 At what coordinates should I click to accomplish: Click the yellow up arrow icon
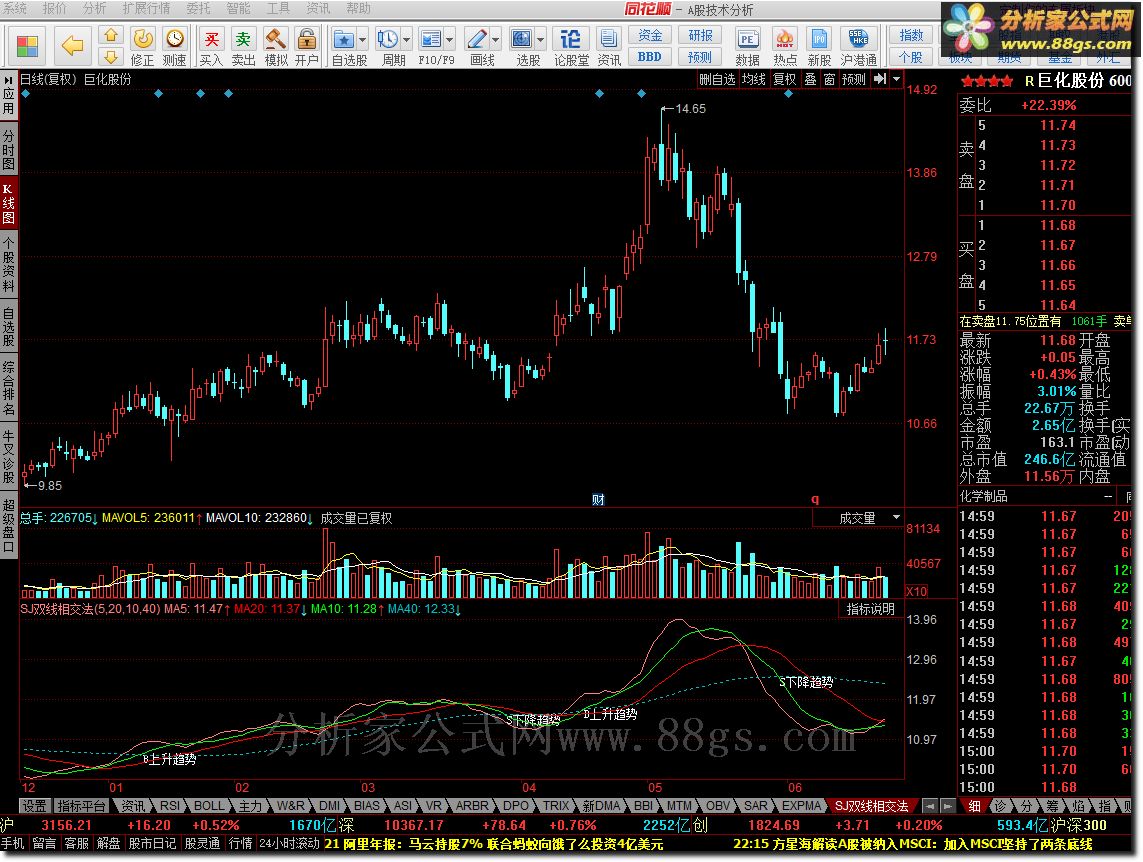[x=110, y=35]
